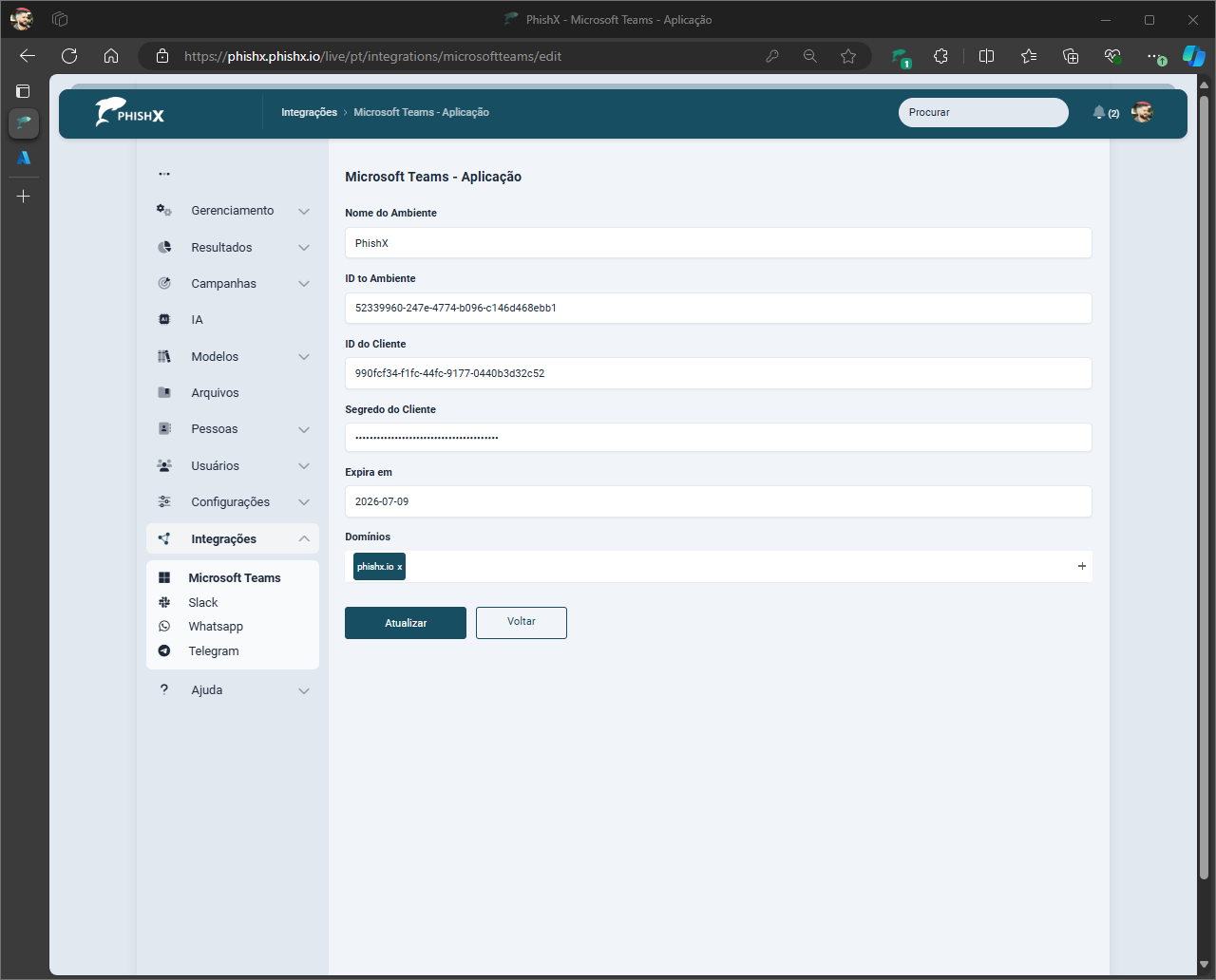Click the Slack icon in submenu
The height and width of the screenshot is (980, 1216).
(x=164, y=602)
